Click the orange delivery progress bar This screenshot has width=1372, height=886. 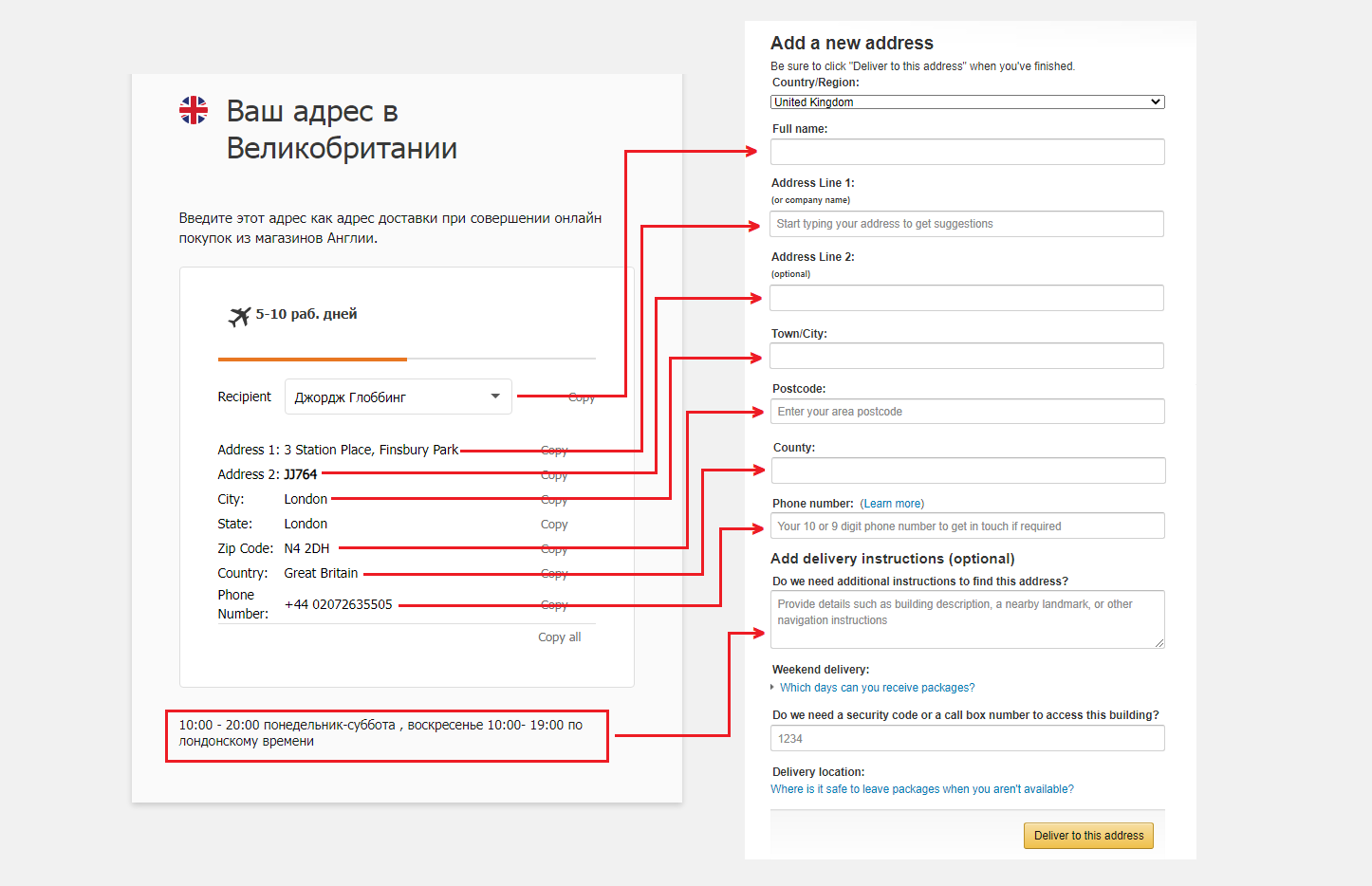(312, 360)
